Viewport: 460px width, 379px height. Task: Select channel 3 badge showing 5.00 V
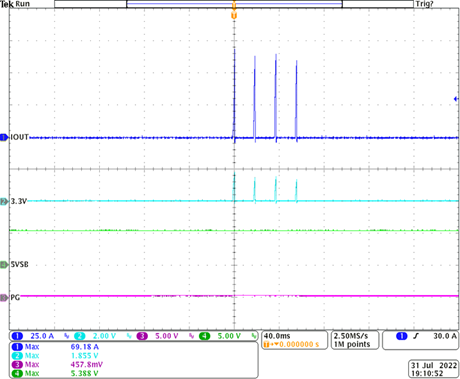click(158, 336)
